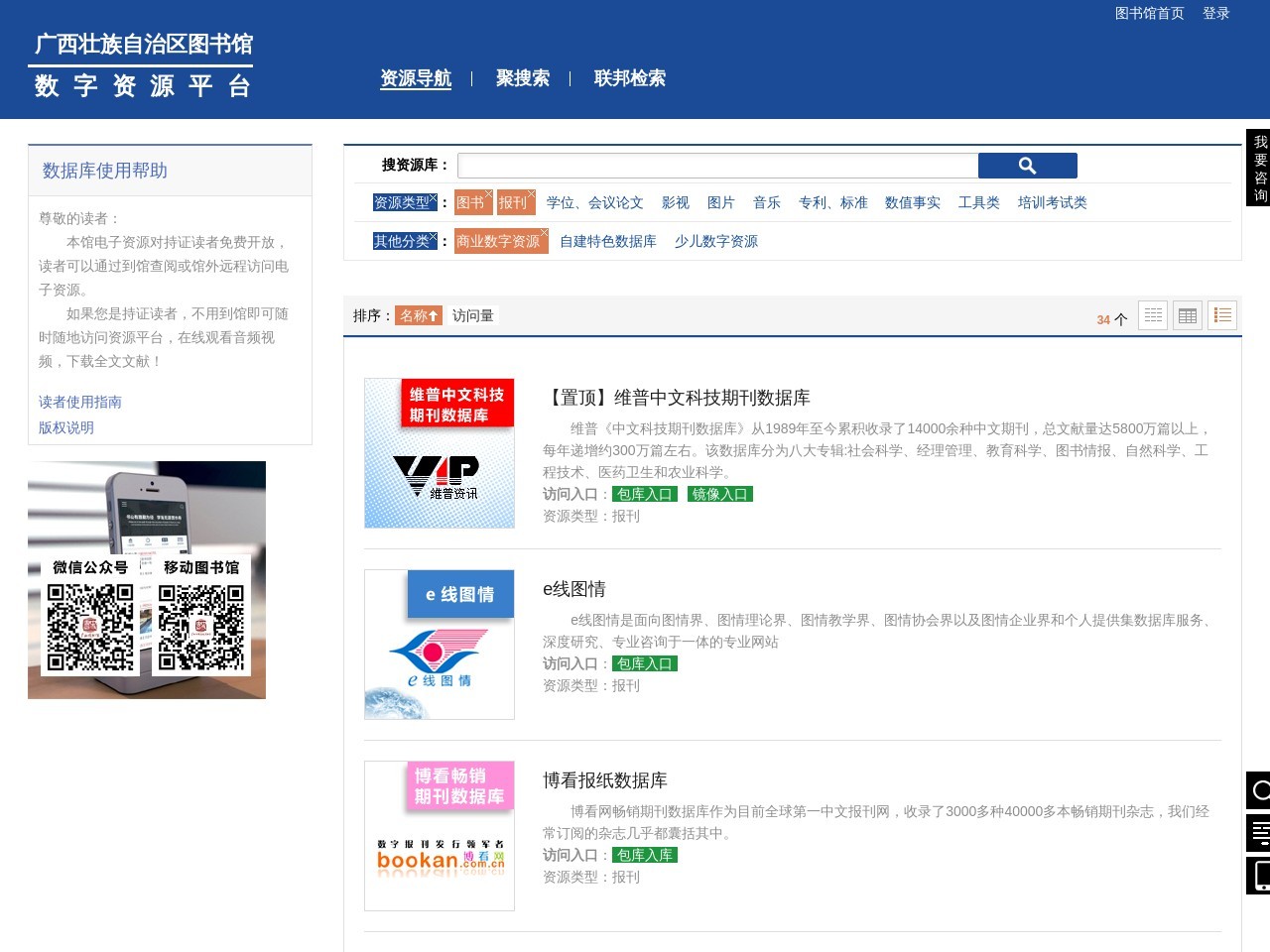Open the 聚搜索 navigation tab
Screen dimensions: 1270x952
[x=522, y=78]
